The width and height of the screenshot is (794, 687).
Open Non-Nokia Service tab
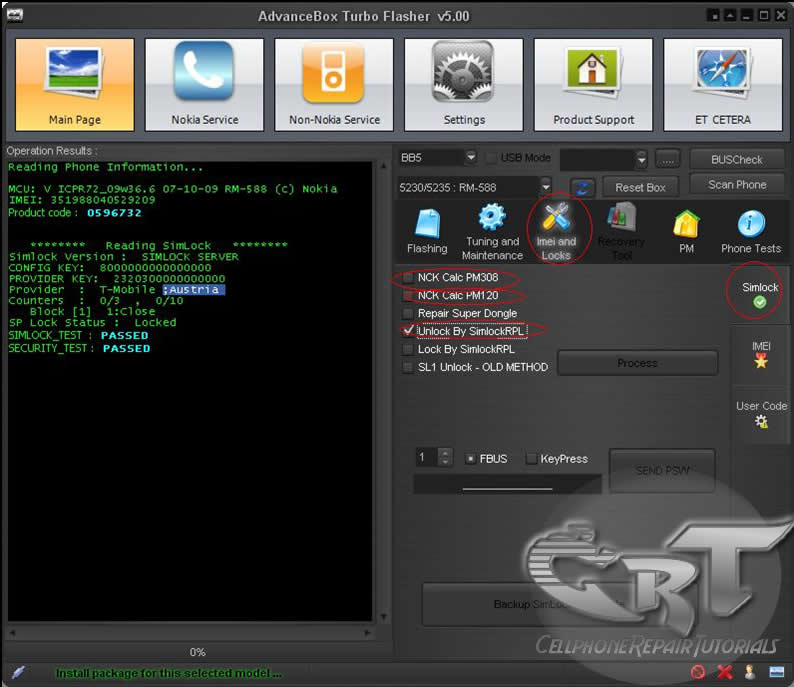pos(334,85)
